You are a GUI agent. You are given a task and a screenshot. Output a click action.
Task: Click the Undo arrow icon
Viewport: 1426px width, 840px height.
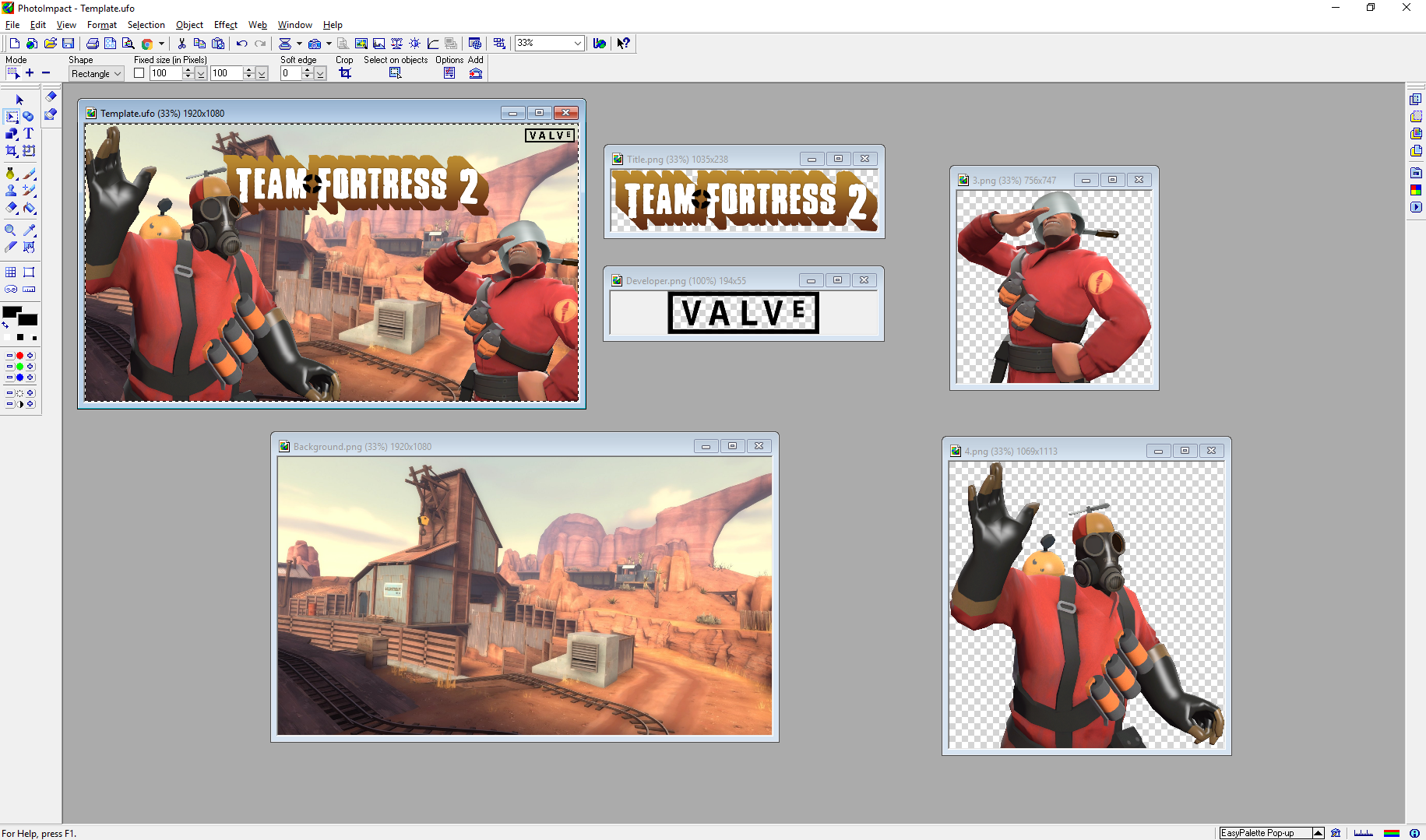pyautogui.click(x=241, y=44)
